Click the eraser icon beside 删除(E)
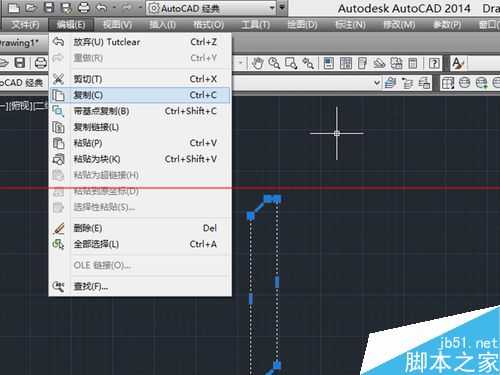This screenshot has height=375, width=500. [x=58, y=228]
